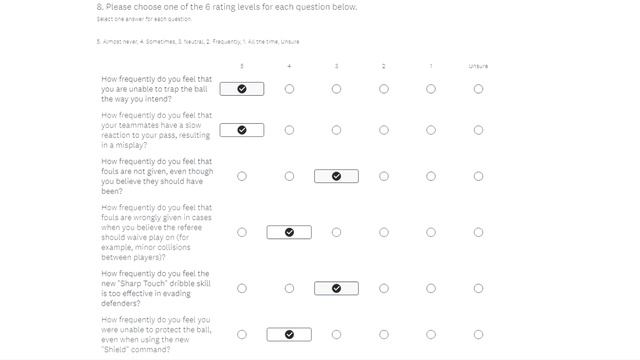
Task: Select rating 4 for trapping the ball question
Action: coord(289,89)
